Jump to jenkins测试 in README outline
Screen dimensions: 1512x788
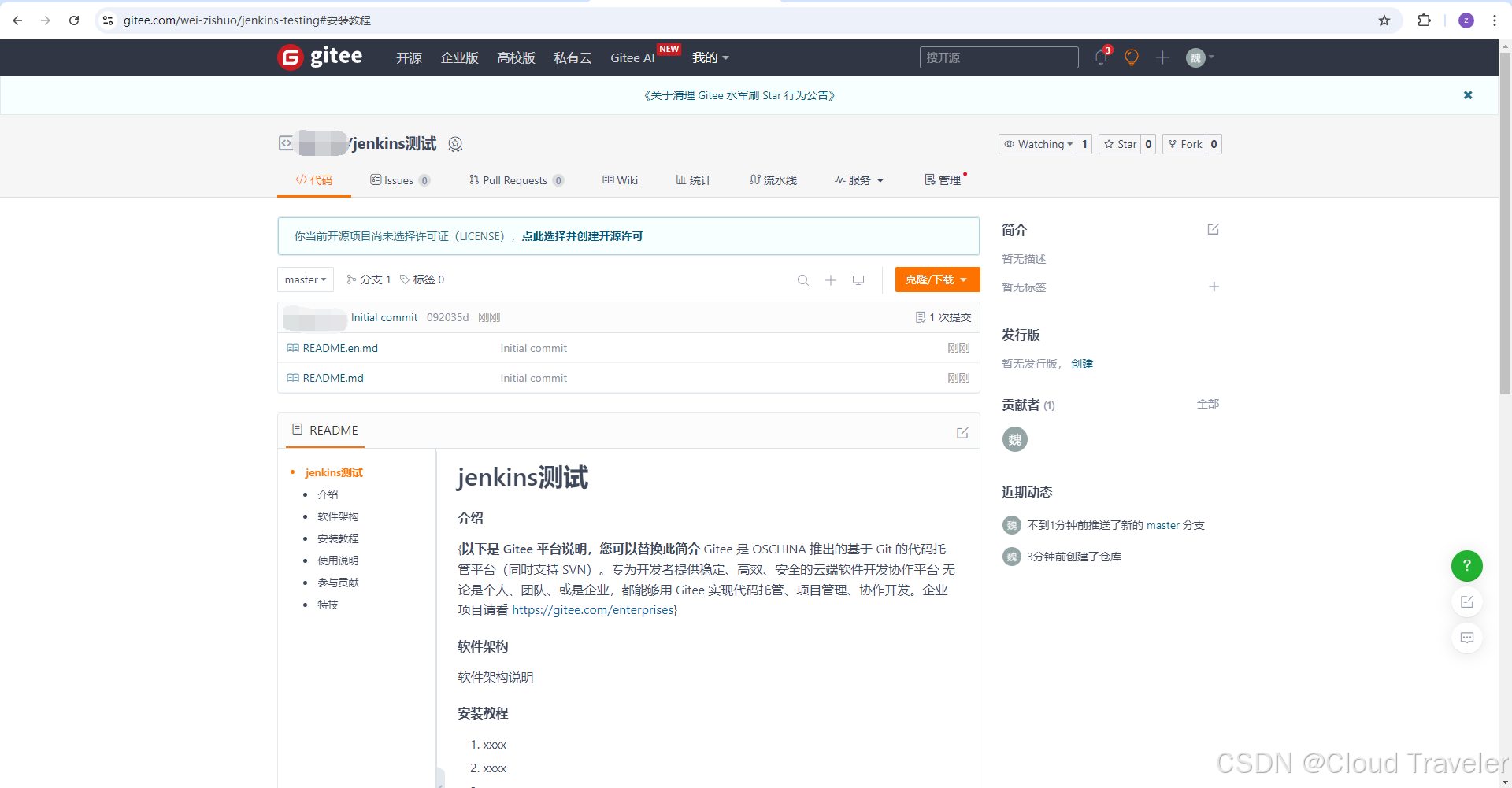click(x=334, y=472)
